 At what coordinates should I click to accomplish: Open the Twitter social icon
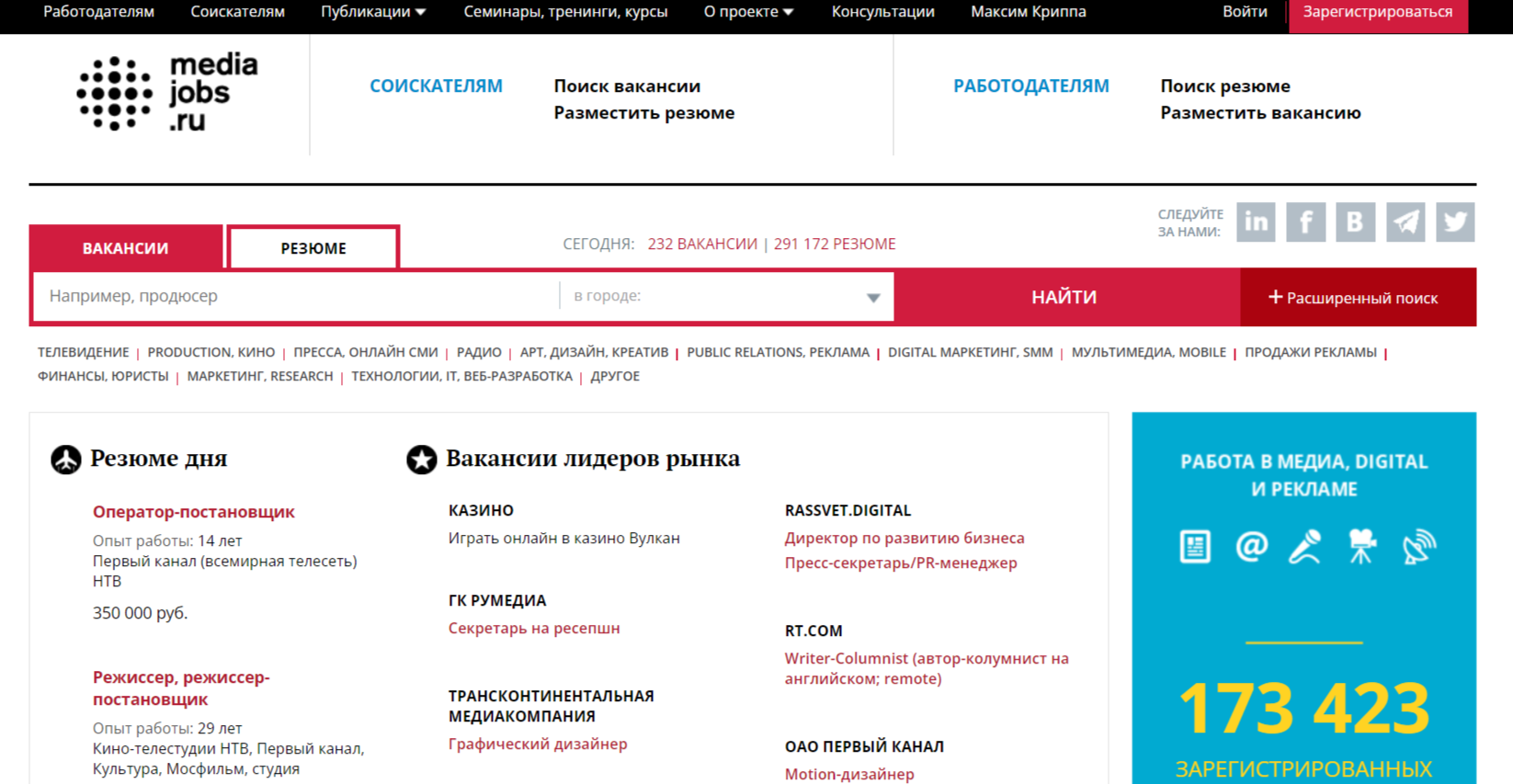(x=1455, y=222)
